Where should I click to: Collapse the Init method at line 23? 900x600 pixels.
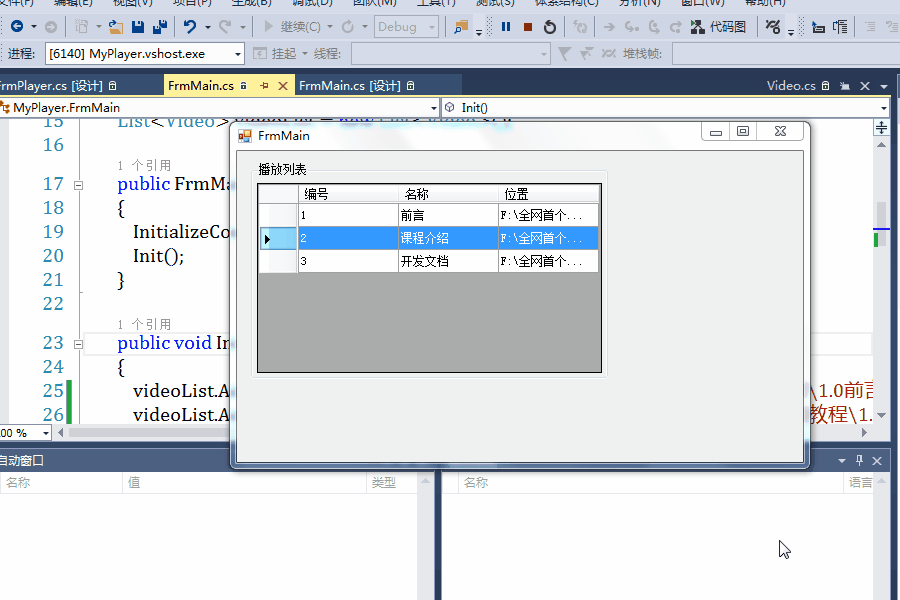coord(78,344)
